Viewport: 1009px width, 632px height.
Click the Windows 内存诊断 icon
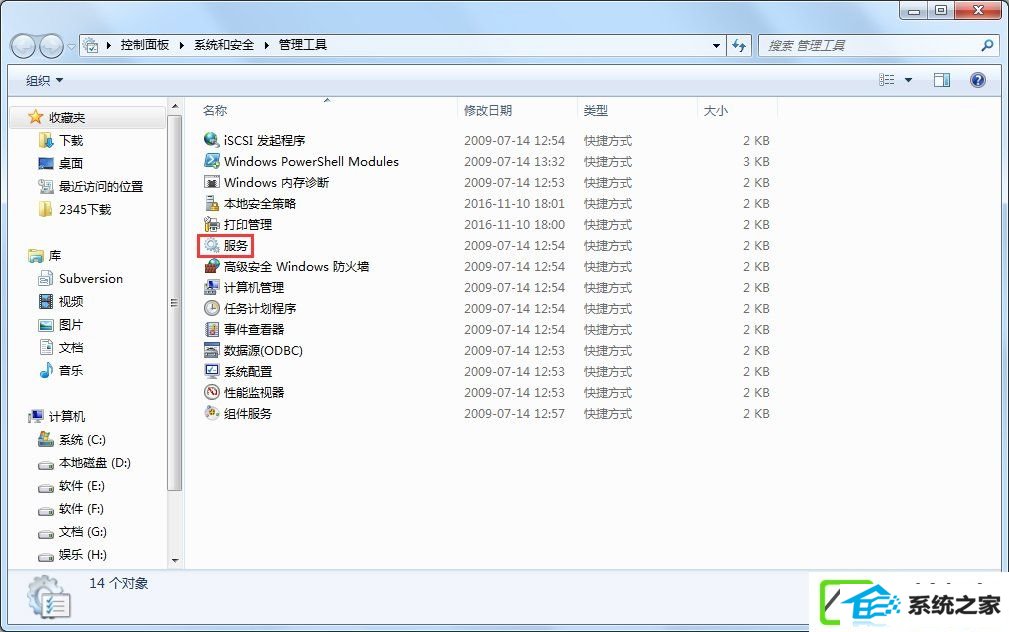(212, 182)
